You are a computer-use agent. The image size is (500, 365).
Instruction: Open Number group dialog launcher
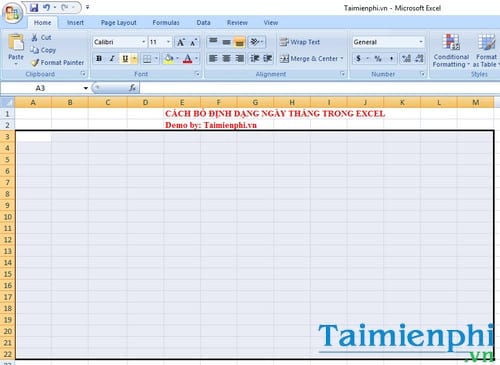point(422,74)
